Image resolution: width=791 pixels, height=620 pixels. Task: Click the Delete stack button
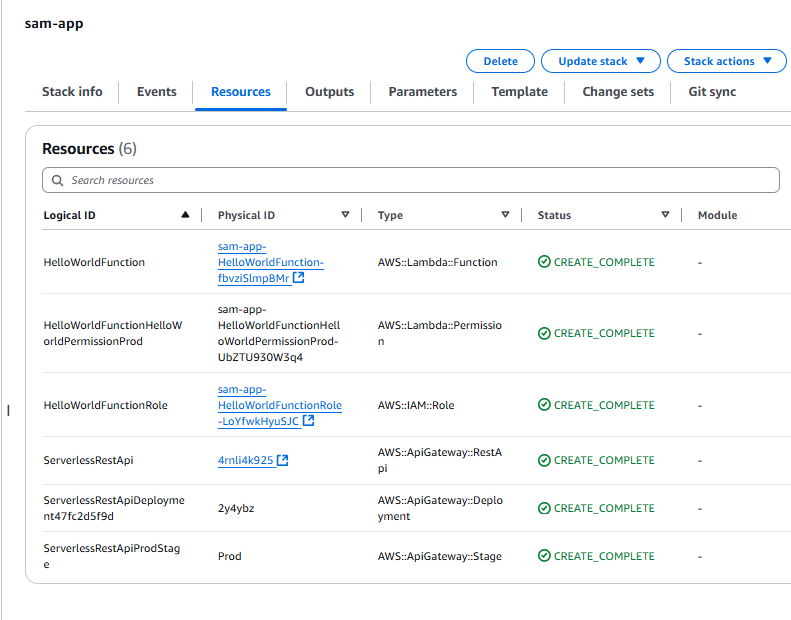click(500, 61)
